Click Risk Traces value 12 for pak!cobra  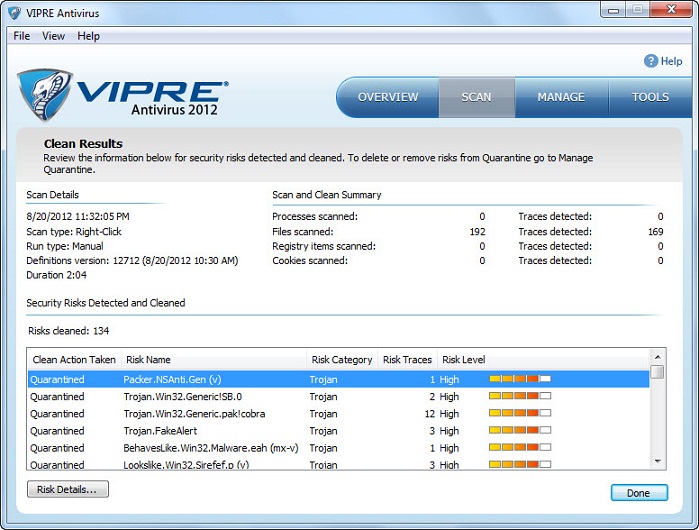point(429,414)
